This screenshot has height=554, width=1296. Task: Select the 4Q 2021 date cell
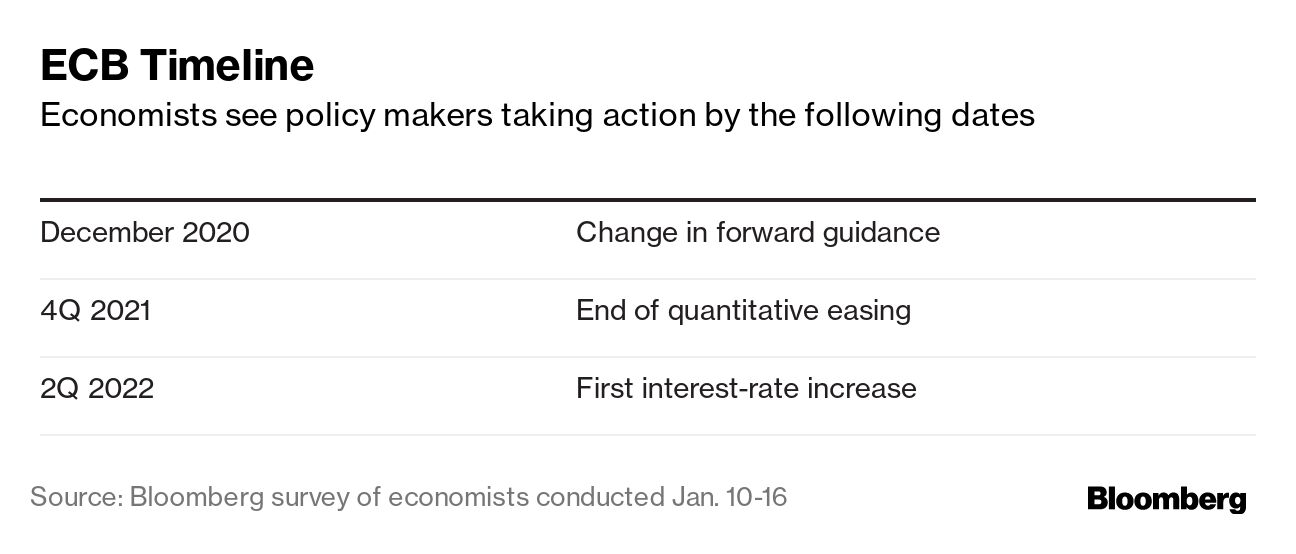coord(96,310)
